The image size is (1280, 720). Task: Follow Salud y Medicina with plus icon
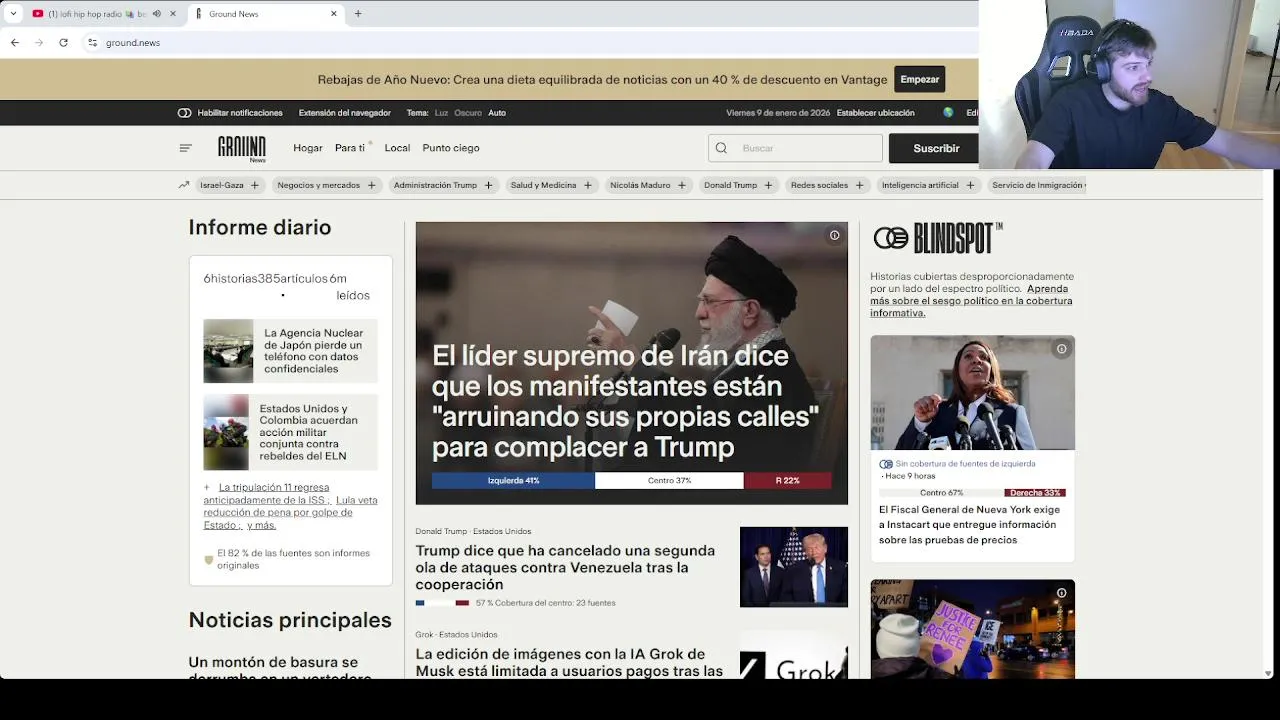587,185
